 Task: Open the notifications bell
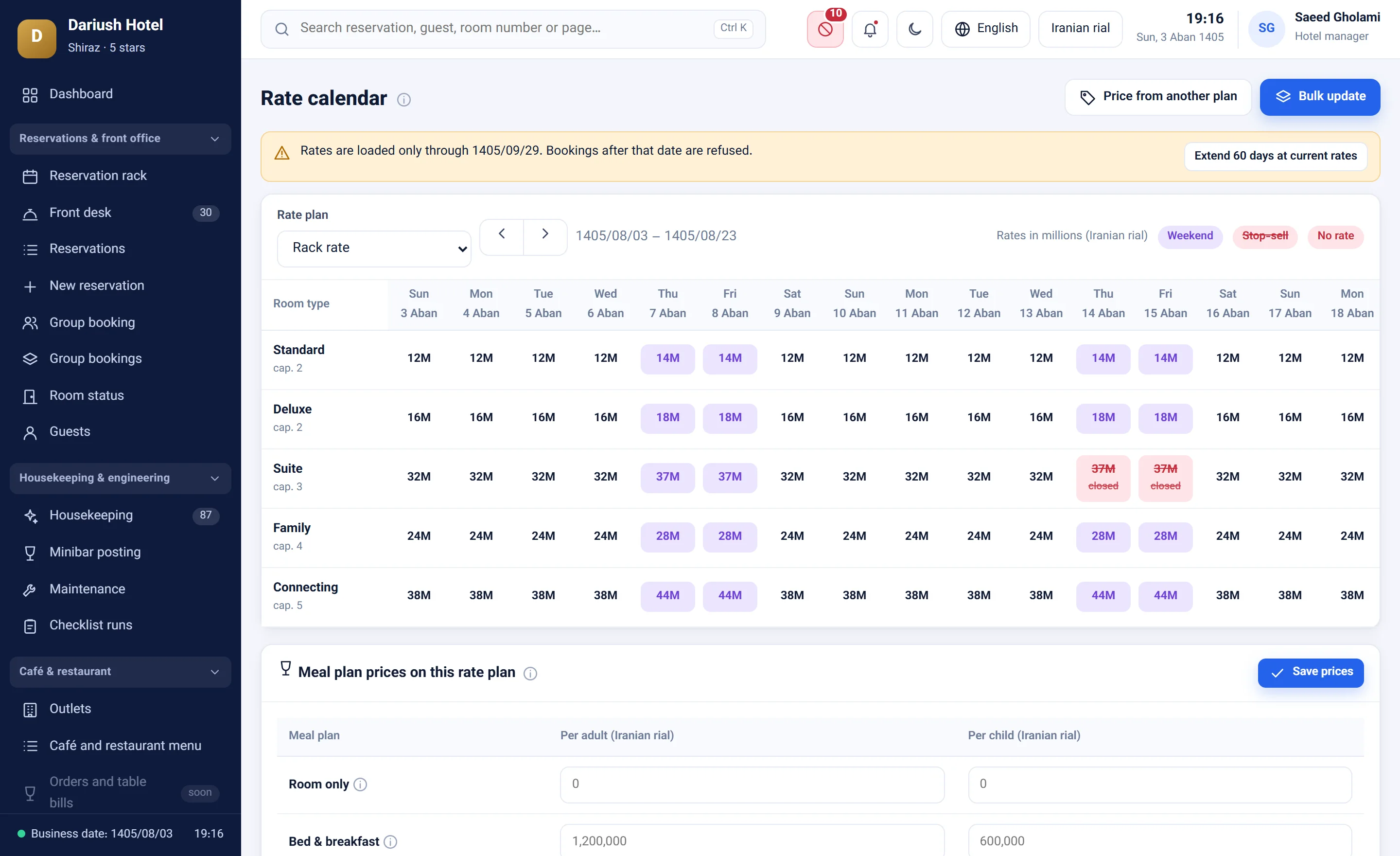click(869, 29)
